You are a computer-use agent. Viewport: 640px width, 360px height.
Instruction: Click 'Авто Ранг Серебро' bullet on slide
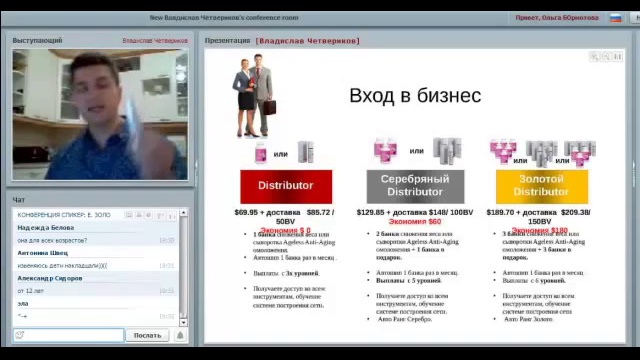click(404, 319)
